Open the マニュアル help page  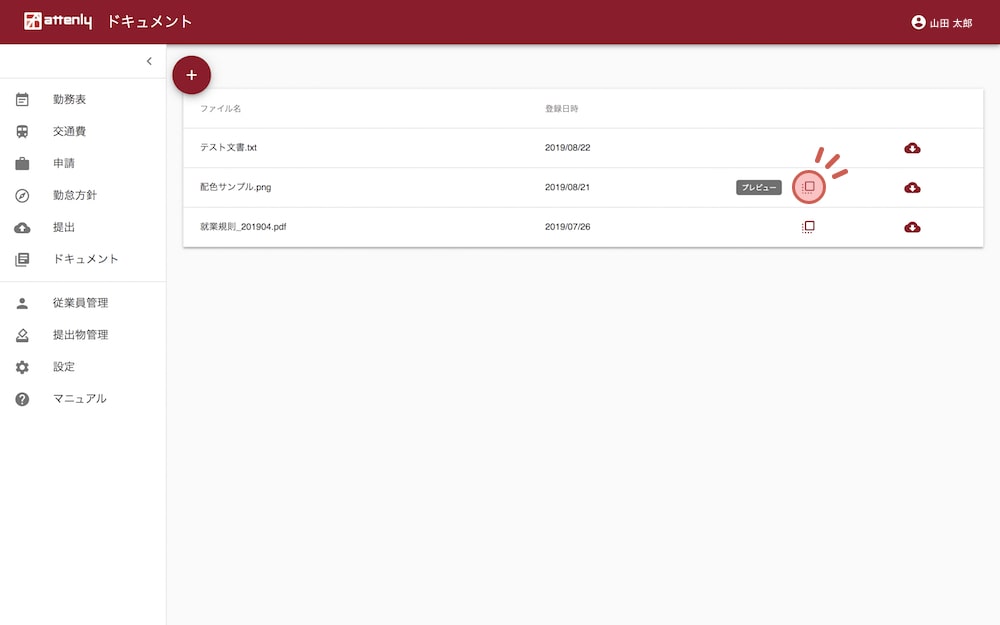pyautogui.click(x=79, y=399)
